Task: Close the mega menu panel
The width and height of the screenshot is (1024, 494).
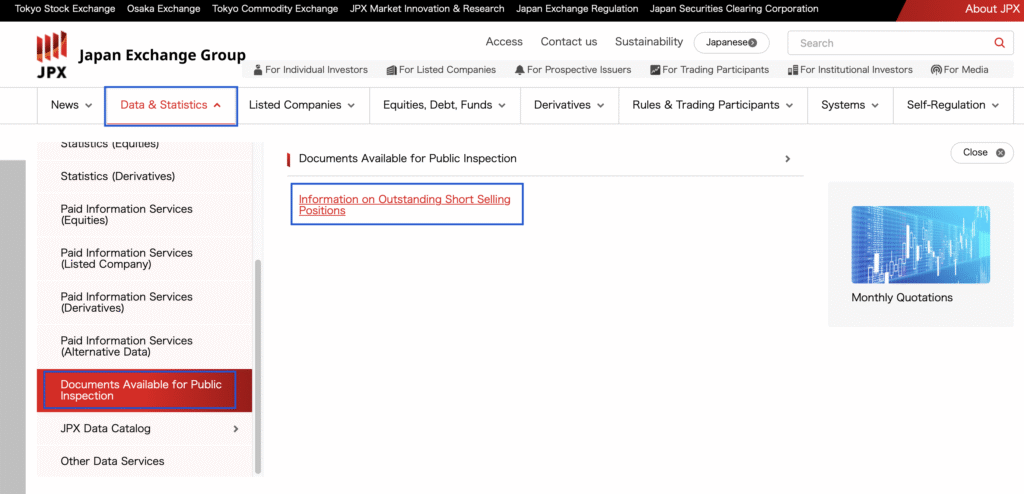Action: pos(982,153)
